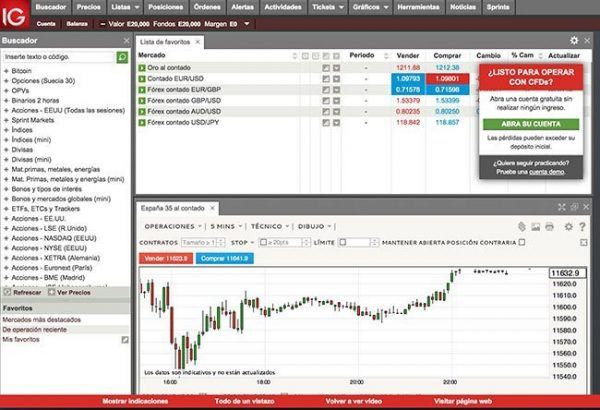Screen dimensions: 600x410
Task: Click edit icon next to Mis favoritos
Action: pyautogui.click(x=125, y=340)
